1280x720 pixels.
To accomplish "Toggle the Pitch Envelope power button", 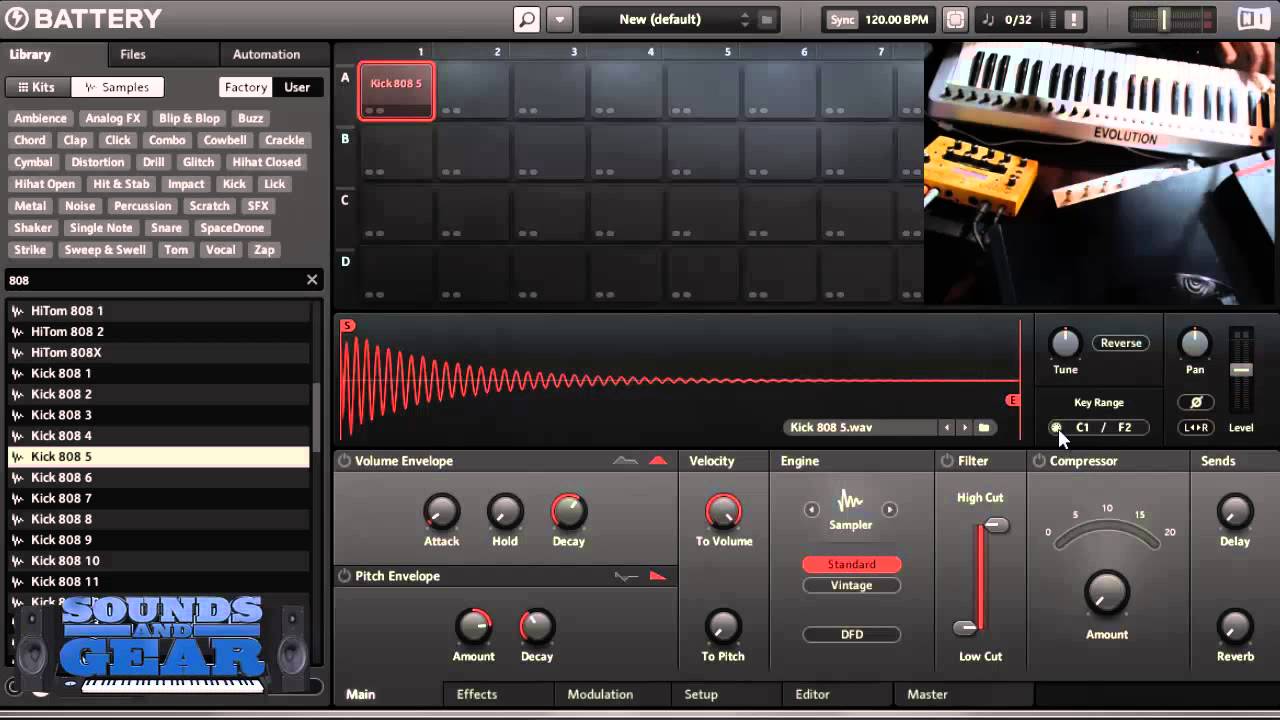I will pos(344,576).
